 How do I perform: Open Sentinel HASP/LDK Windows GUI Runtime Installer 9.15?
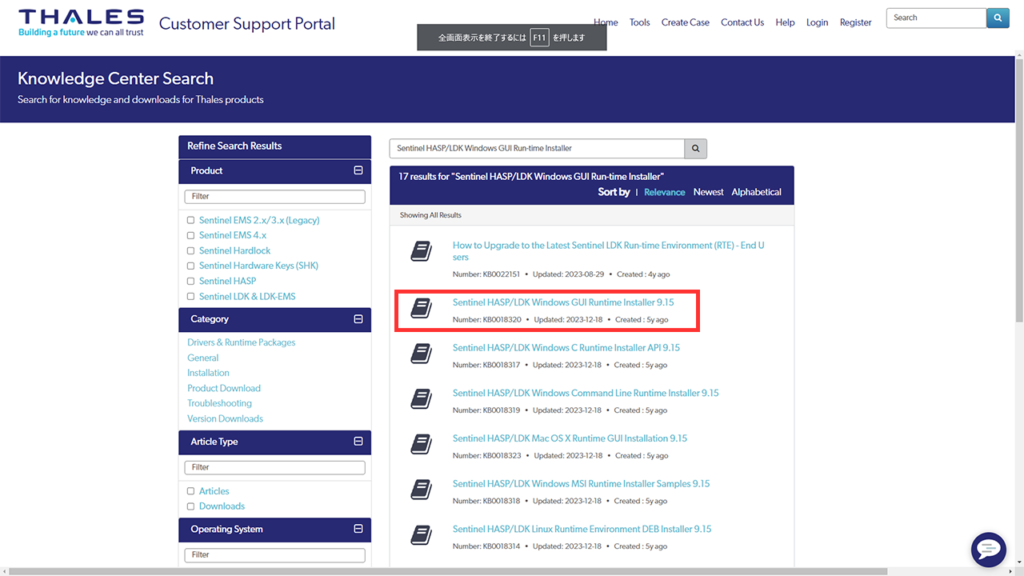pos(563,302)
